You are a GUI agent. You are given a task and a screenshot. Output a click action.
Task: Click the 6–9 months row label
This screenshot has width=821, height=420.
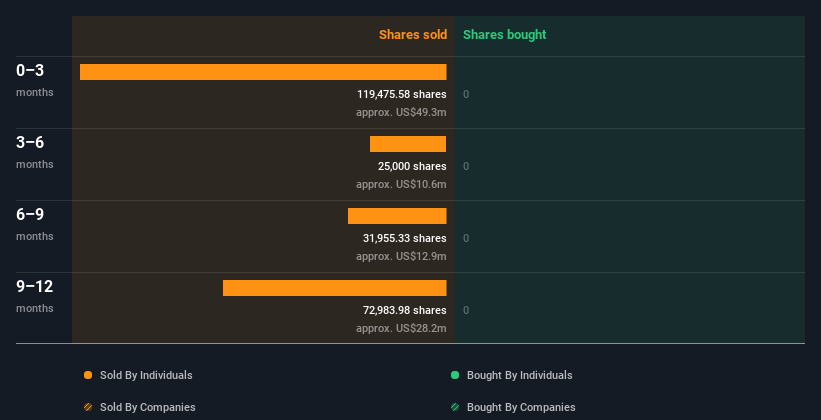pos(35,224)
